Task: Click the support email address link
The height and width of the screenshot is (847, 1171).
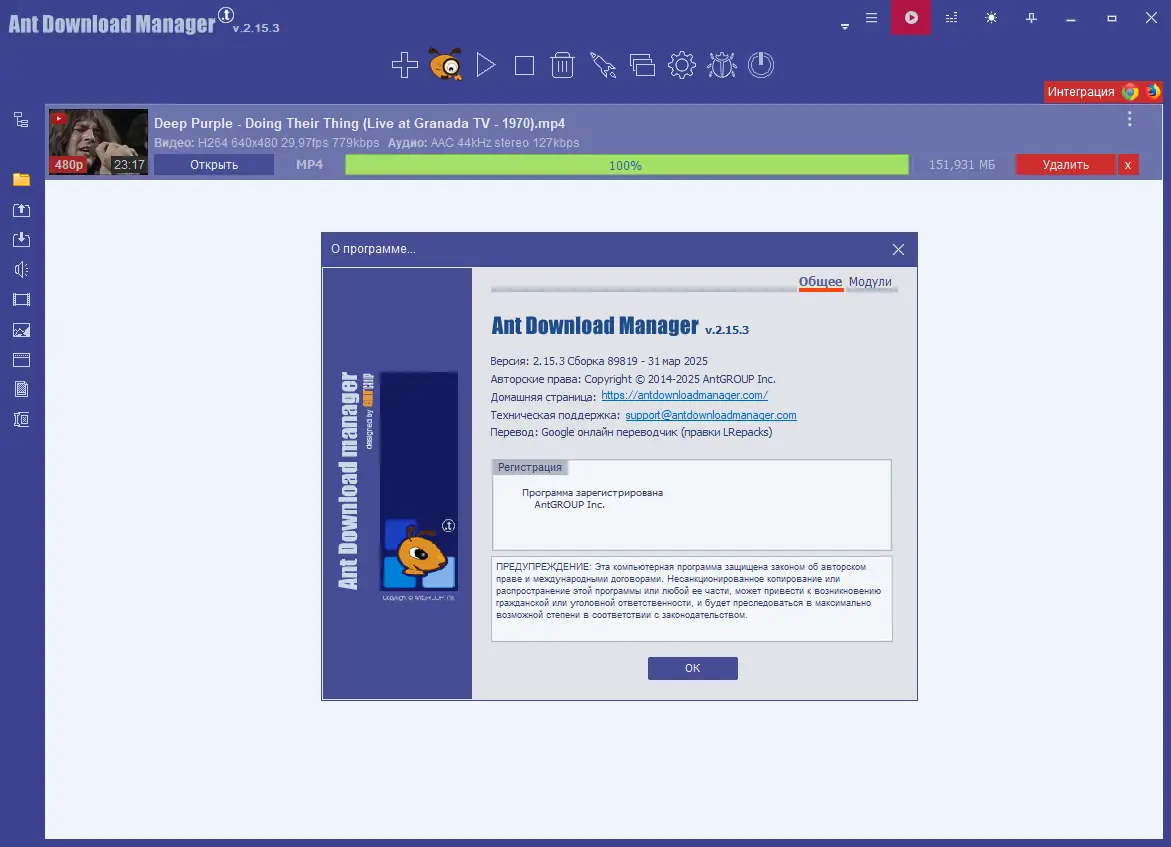Action: (711, 415)
